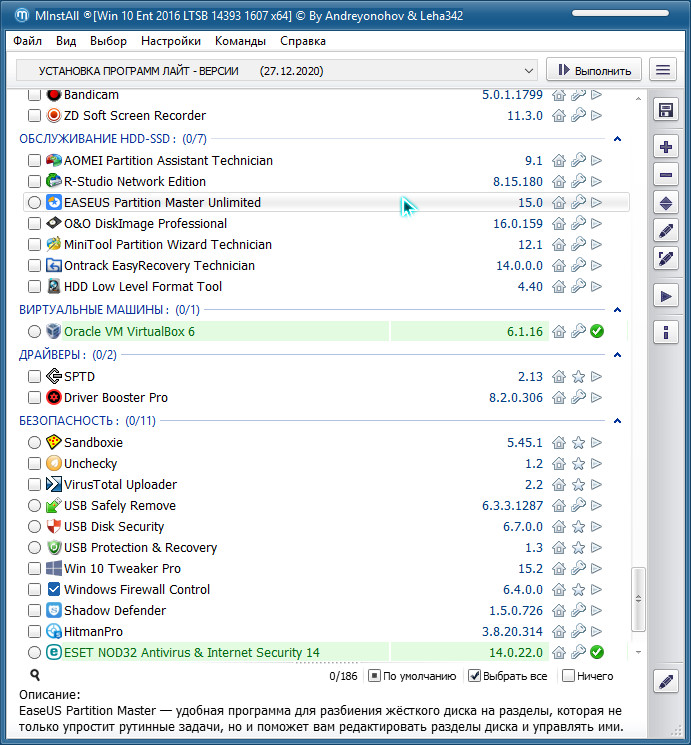The image size is (691, 745).
Task: Click scrollbar down arrow in program list
Action: click(x=639, y=652)
